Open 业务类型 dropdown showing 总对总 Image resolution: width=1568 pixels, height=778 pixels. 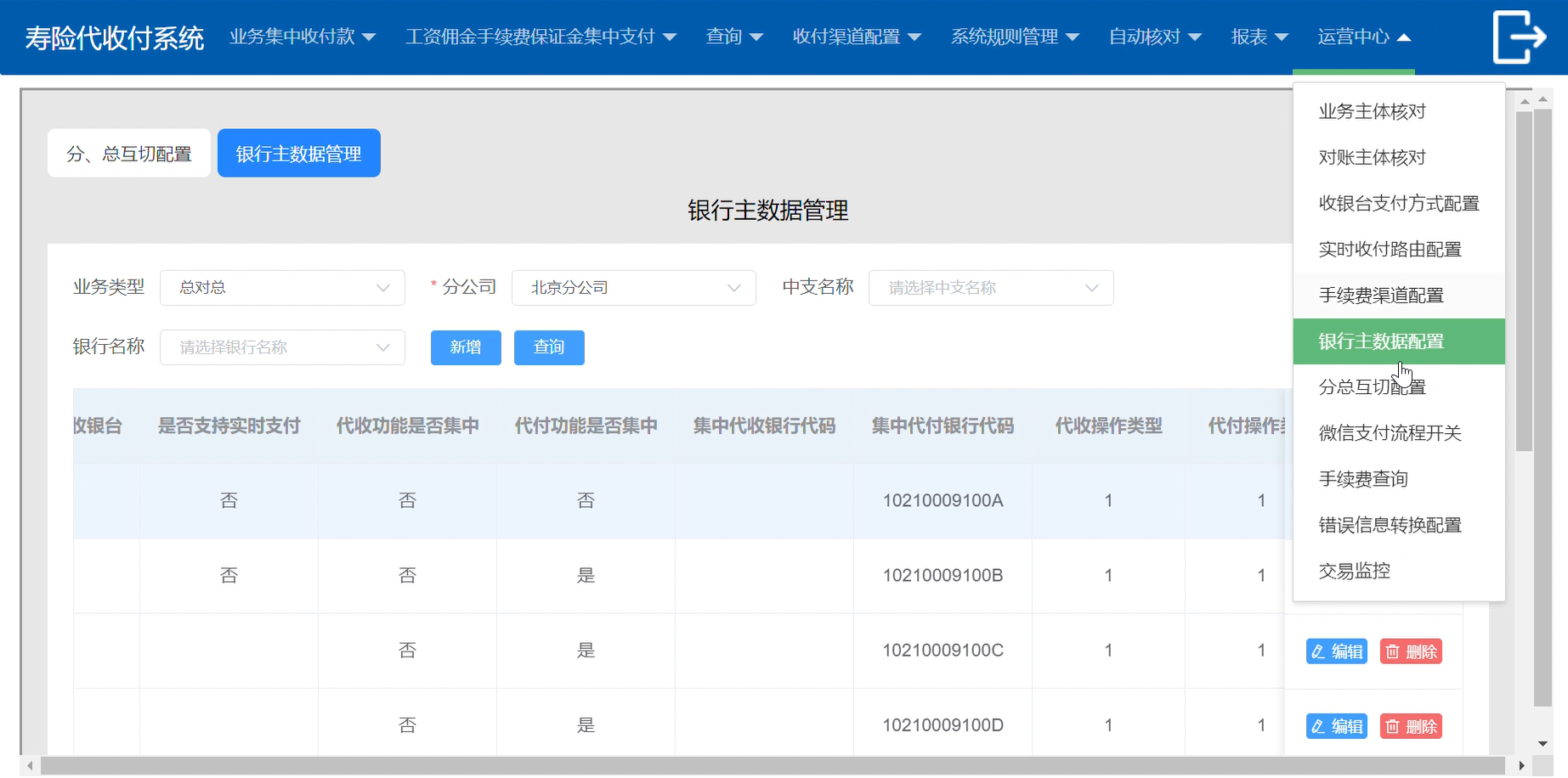[282, 288]
